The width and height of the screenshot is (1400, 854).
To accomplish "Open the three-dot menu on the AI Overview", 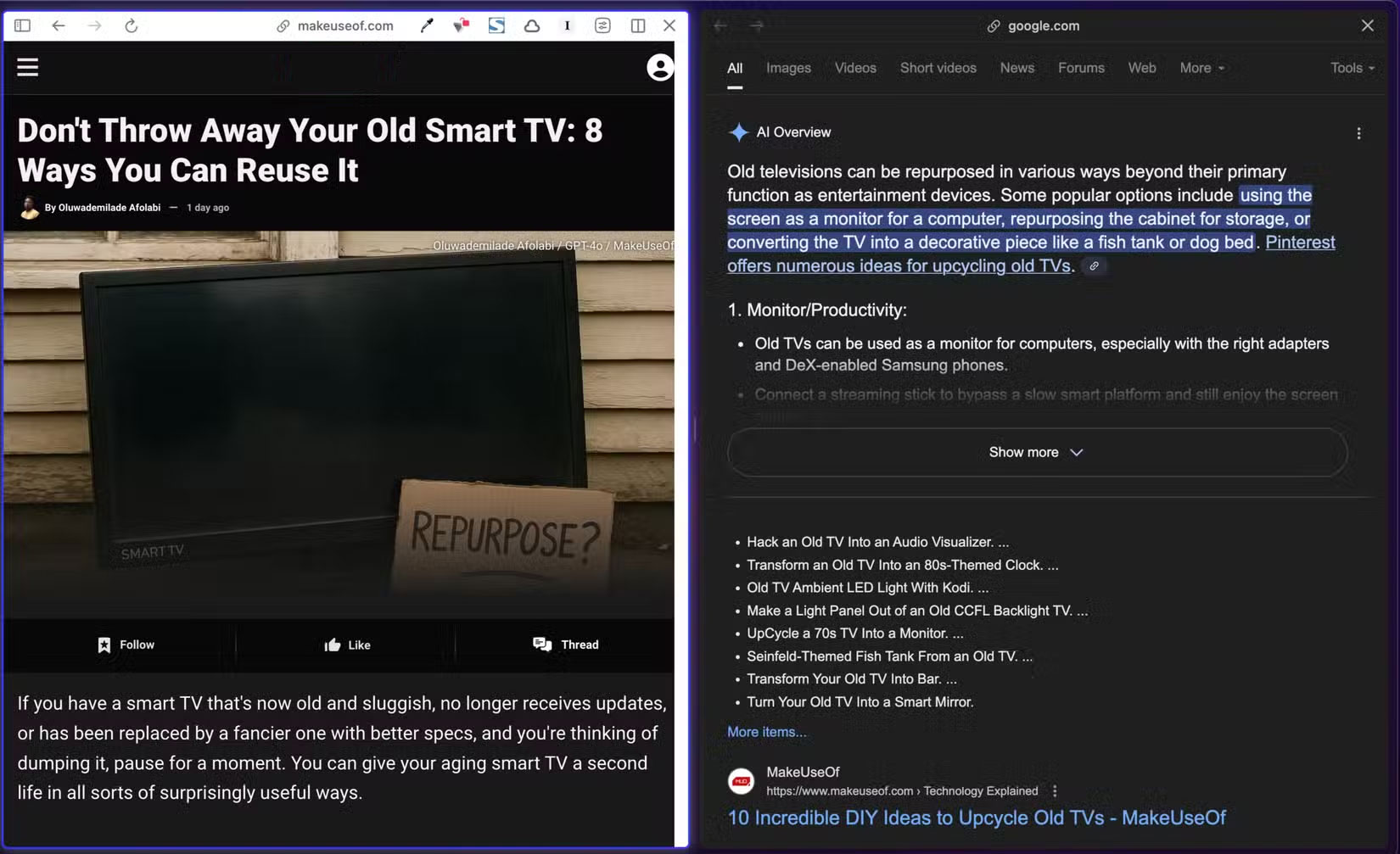I will tap(1358, 133).
